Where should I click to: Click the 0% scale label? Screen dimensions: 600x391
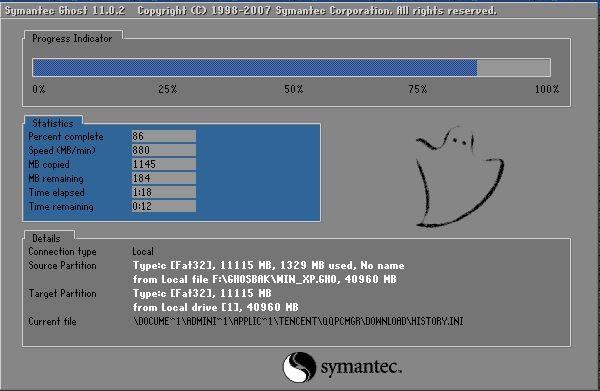[39, 89]
